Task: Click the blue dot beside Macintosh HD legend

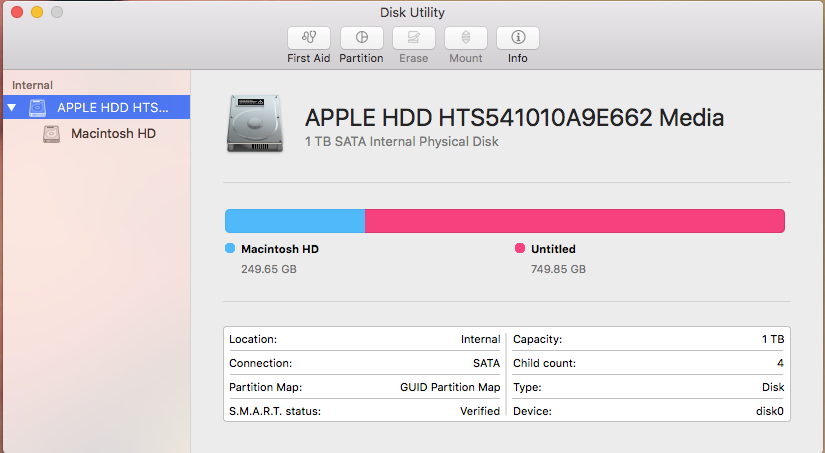Action: pyautogui.click(x=230, y=248)
